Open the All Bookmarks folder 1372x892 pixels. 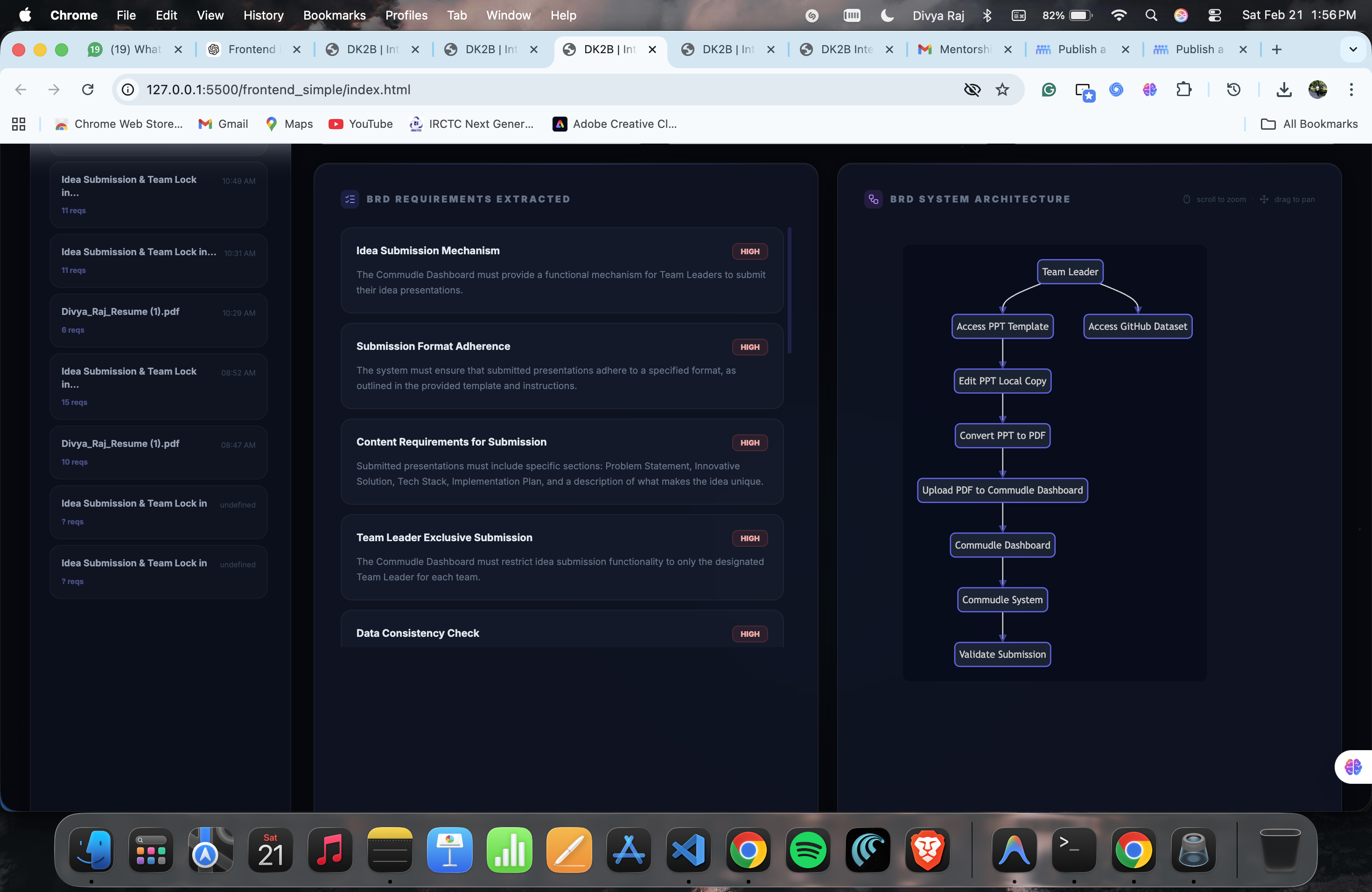click(1309, 124)
